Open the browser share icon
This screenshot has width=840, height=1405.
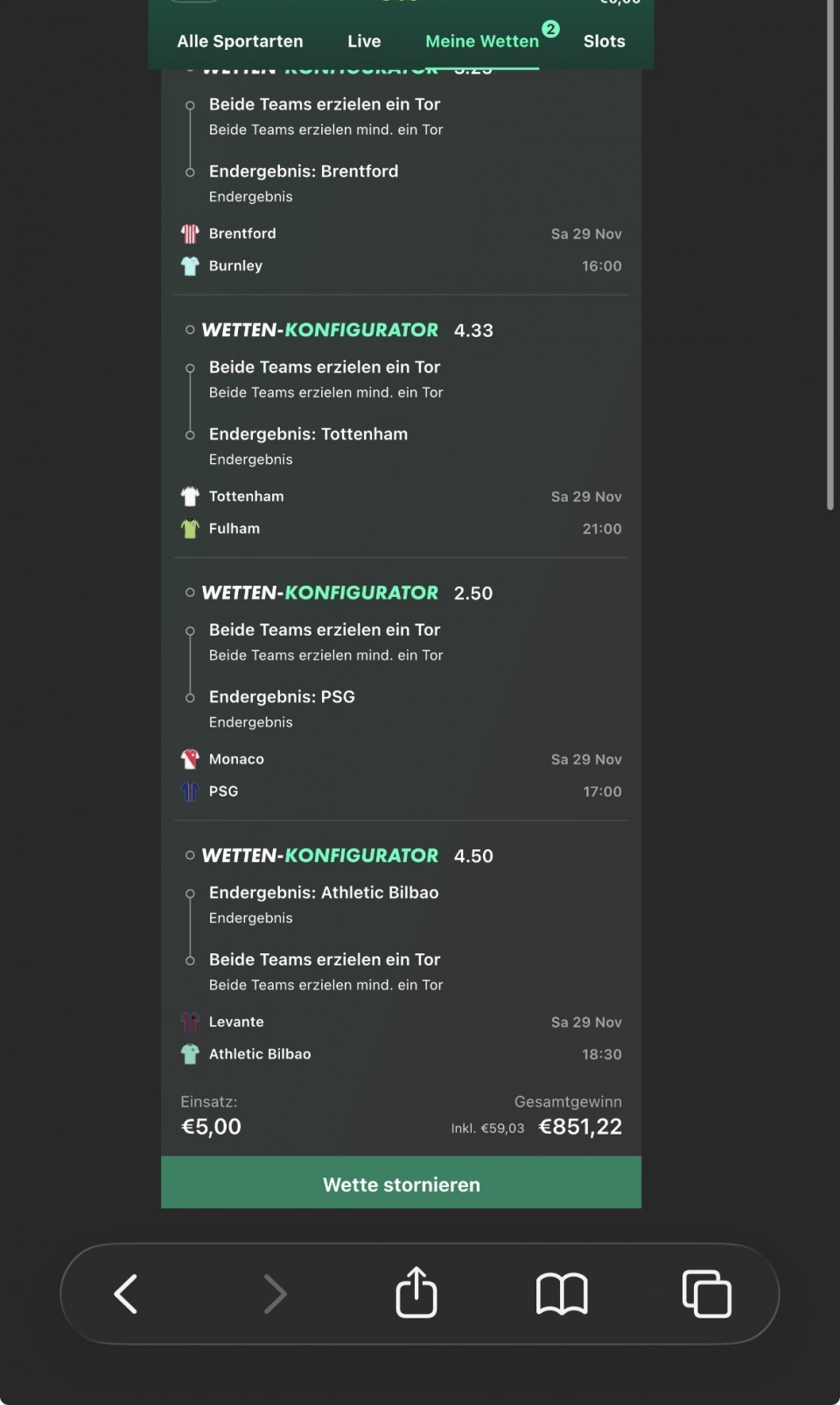click(x=416, y=1292)
